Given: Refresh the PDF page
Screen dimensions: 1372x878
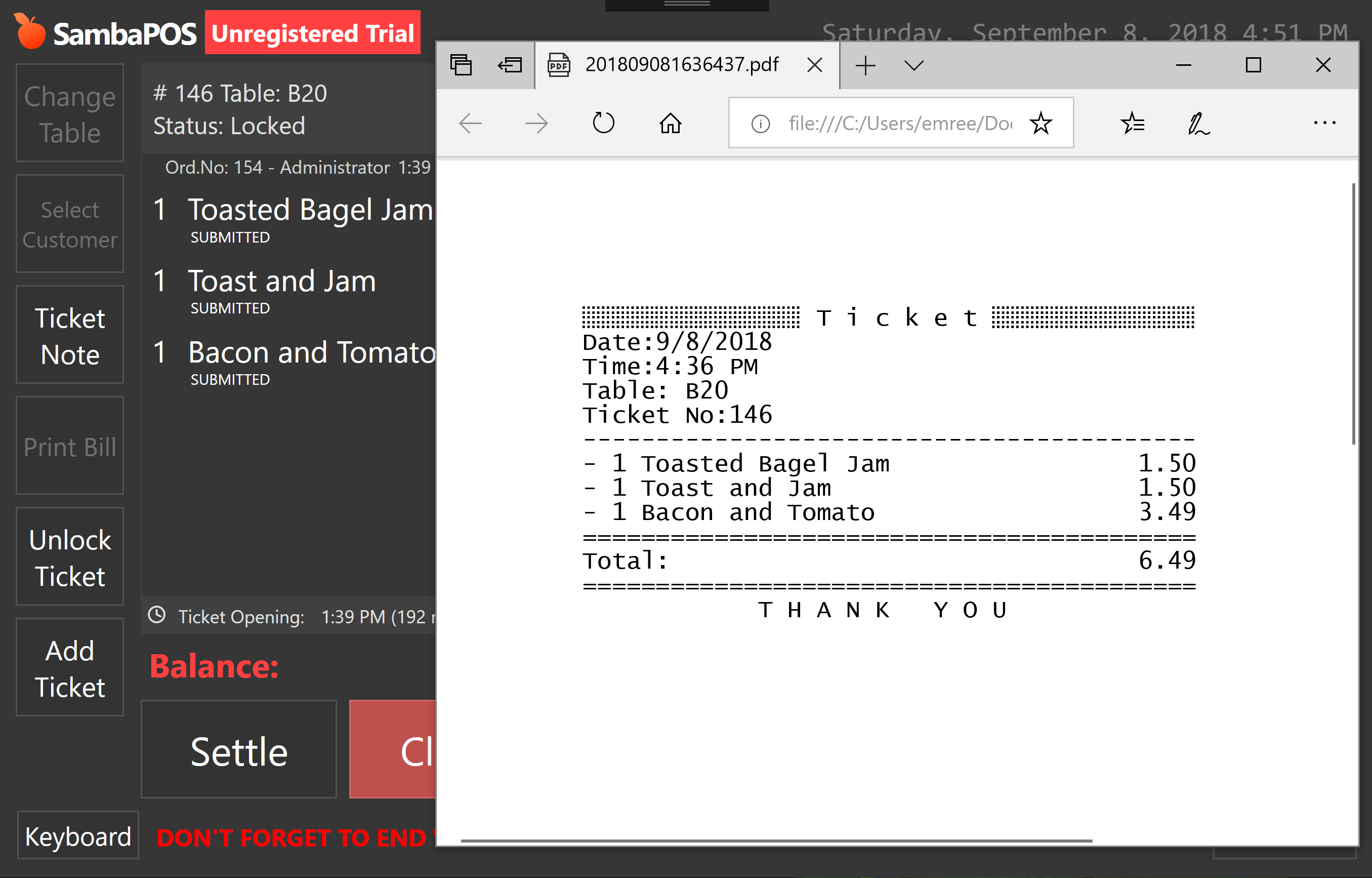Looking at the screenshot, I should click(603, 123).
